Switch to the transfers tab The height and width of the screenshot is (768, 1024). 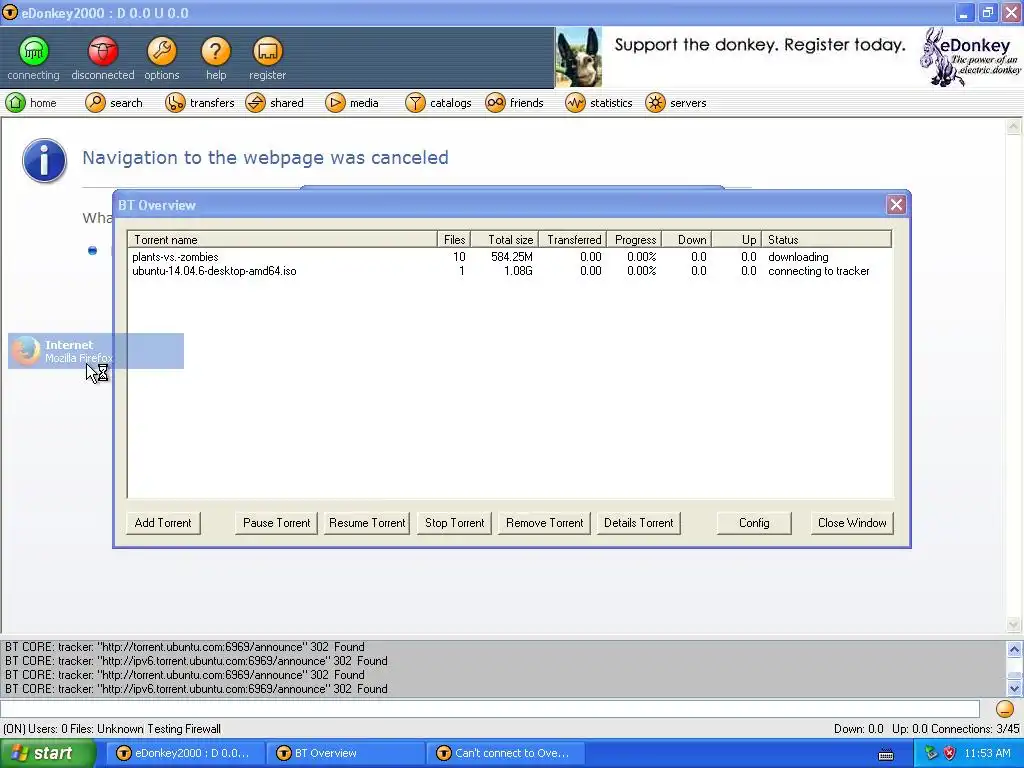pos(199,103)
